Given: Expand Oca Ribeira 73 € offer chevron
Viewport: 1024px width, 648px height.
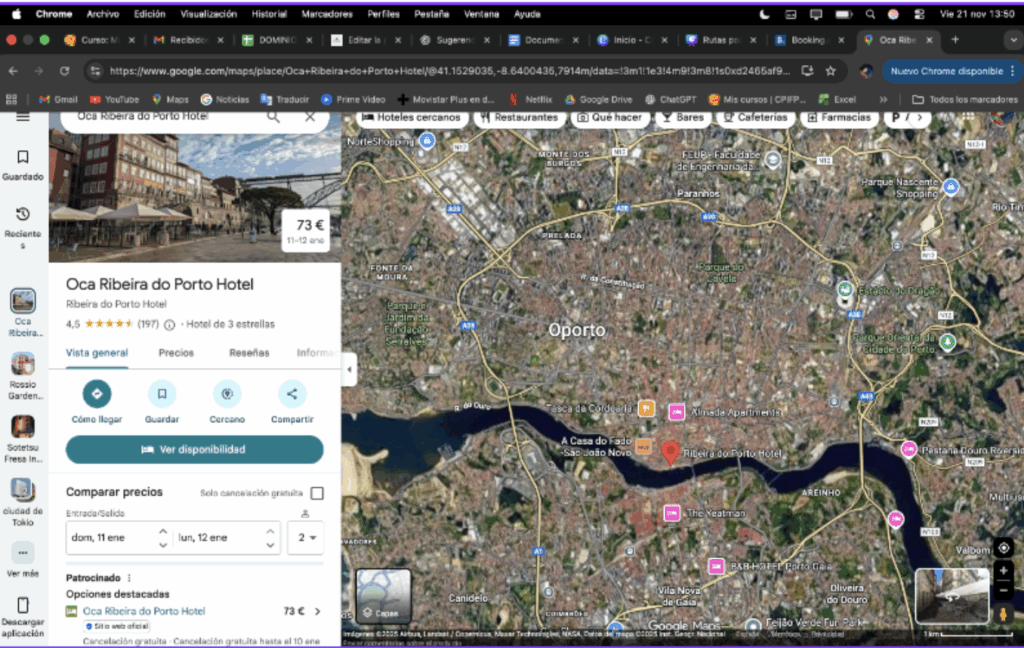Looking at the screenshot, I should tap(318, 611).
